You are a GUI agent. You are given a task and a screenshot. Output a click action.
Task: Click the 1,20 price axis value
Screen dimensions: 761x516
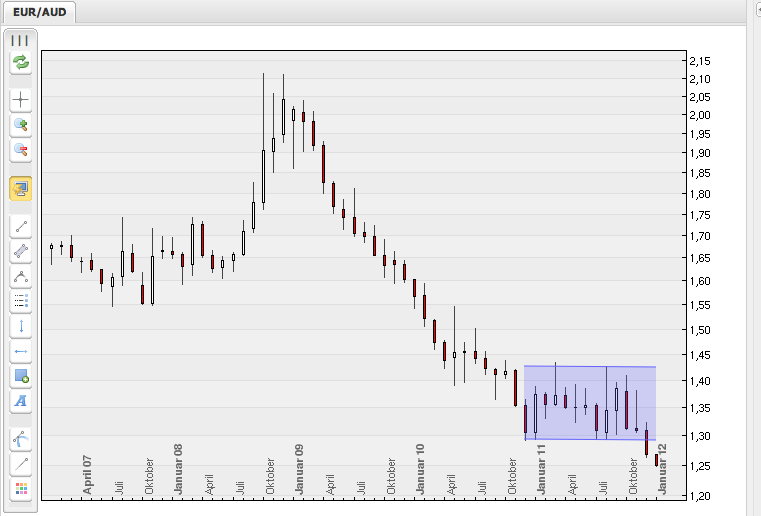[x=700, y=496]
